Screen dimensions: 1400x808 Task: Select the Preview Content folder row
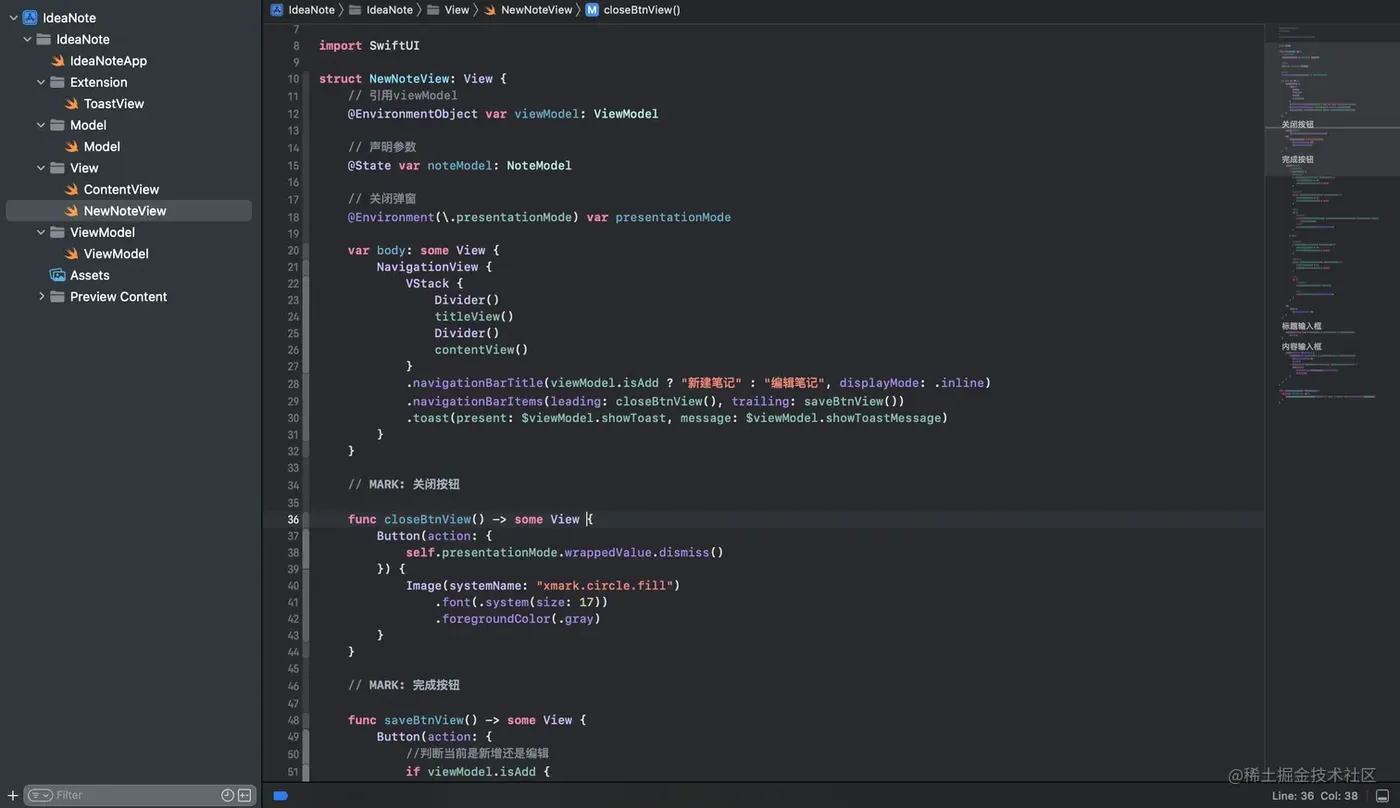[118, 297]
